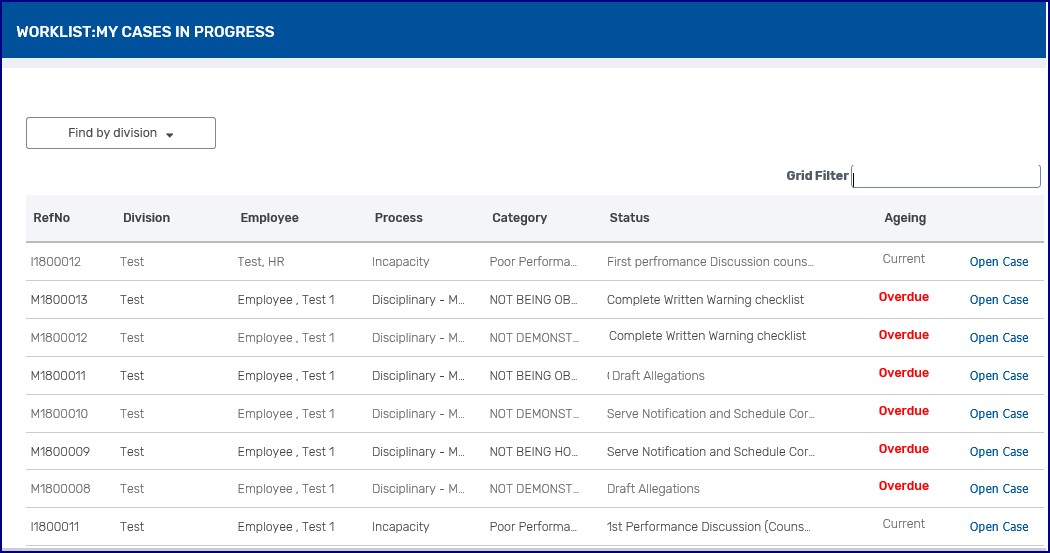1050x553 pixels.
Task: Select RefNo cell M1800011
Action: (x=58, y=376)
